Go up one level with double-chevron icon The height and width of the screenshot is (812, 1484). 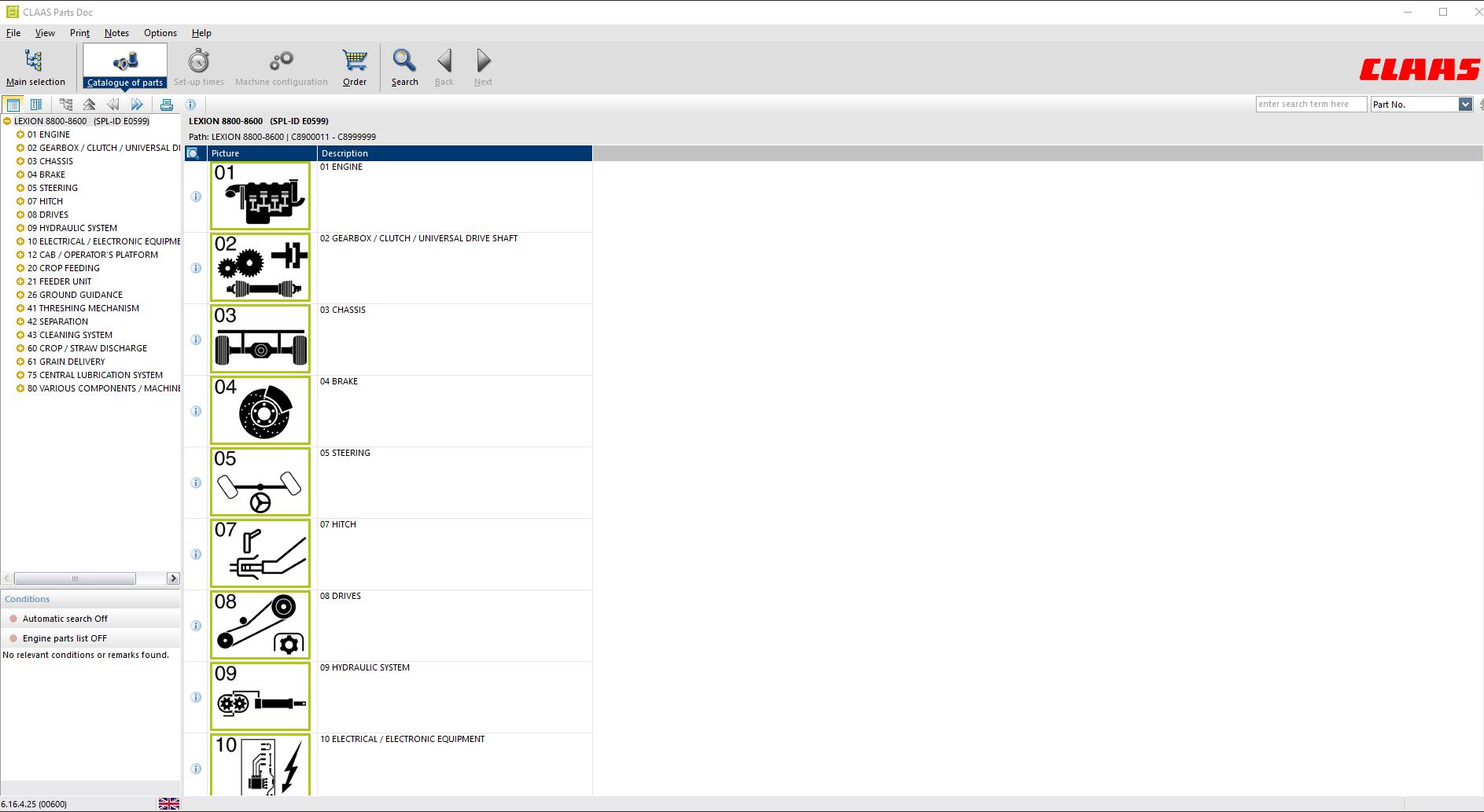pos(89,105)
